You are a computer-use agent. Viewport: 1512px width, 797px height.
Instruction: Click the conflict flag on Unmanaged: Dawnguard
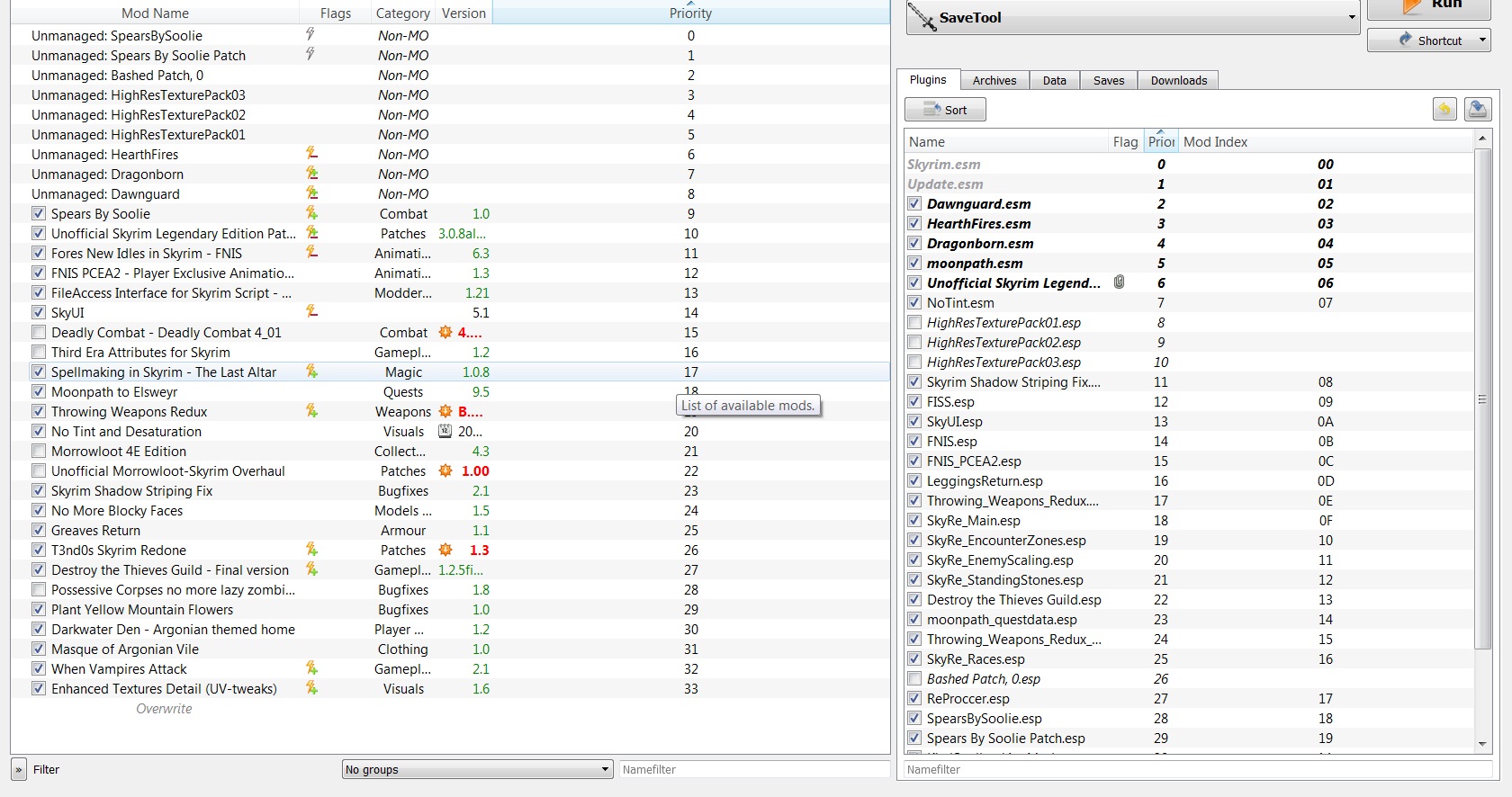tap(311, 193)
